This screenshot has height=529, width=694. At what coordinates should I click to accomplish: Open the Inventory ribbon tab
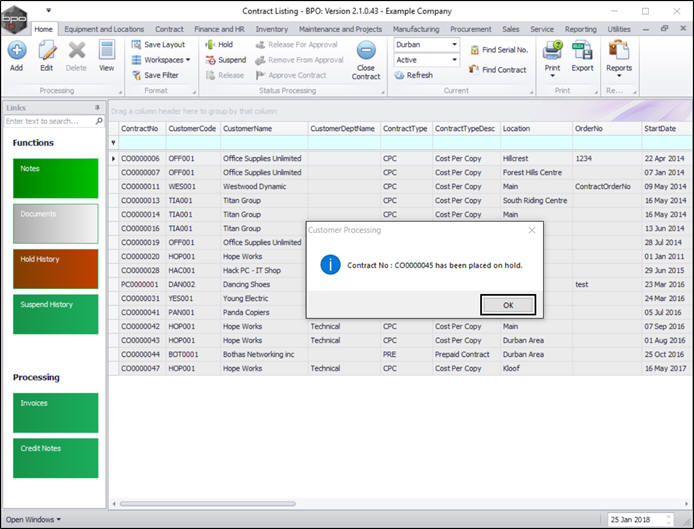click(x=271, y=29)
